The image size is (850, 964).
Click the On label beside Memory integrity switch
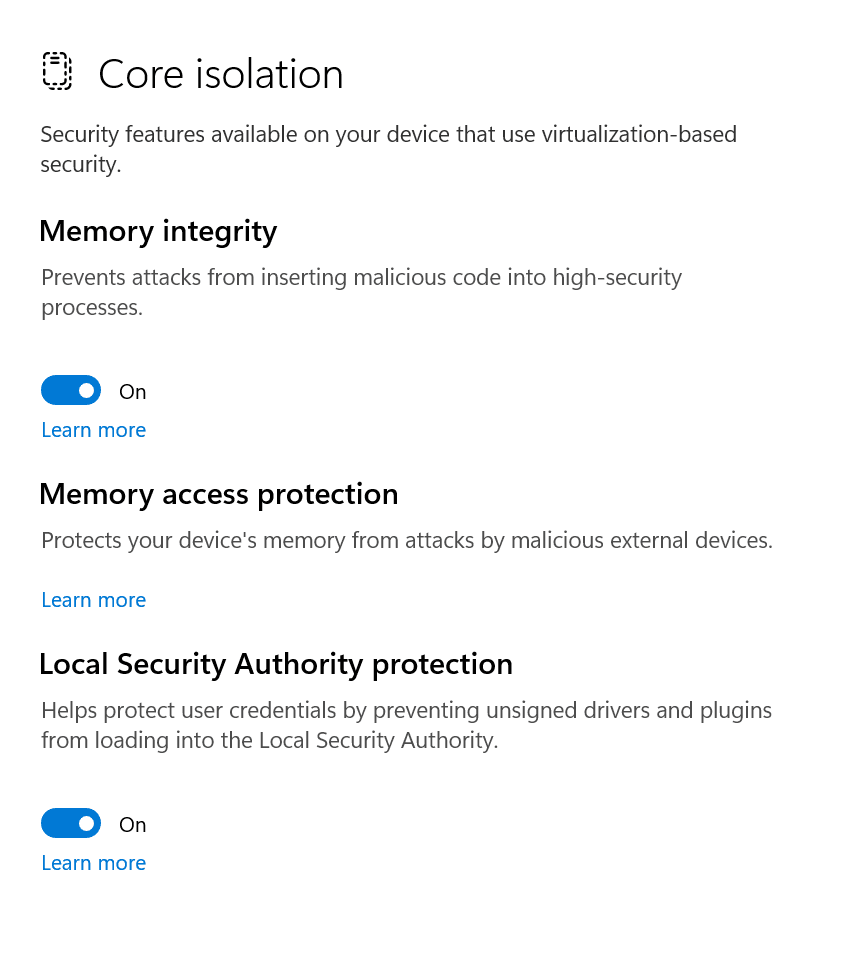[133, 392]
